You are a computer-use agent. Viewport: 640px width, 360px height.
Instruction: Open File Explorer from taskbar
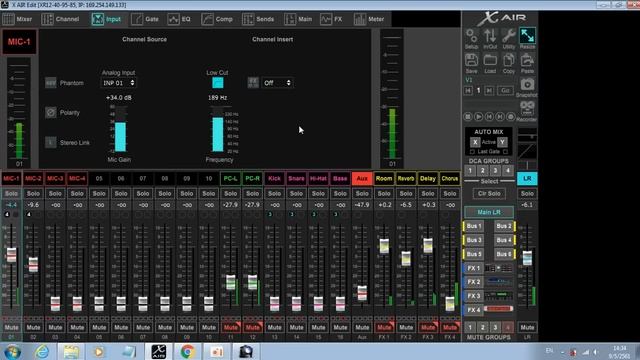coord(71,351)
